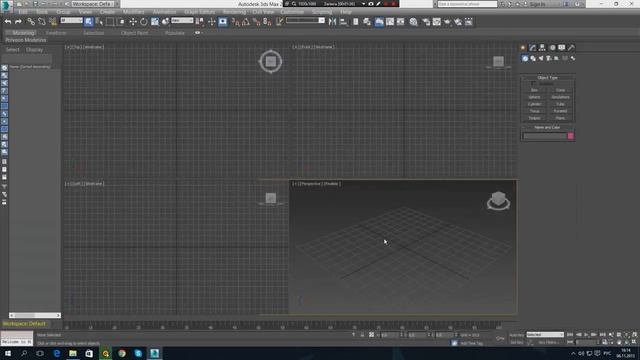
Task: Click the Teapot object type button
Action: tap(534, 118)
